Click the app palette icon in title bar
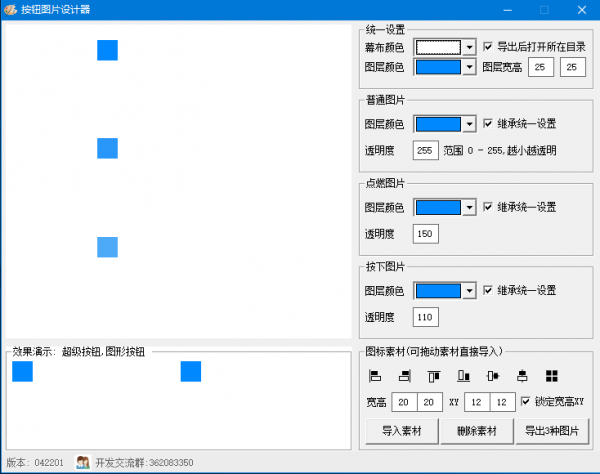Viewport: 600px width, 474px height. tap(10, 9)
